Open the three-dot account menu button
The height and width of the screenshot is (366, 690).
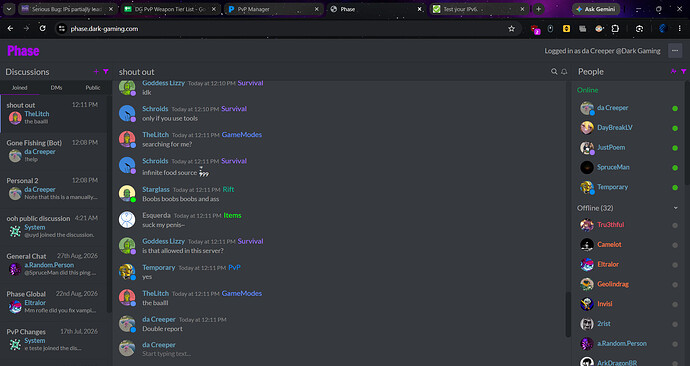[675, 51]
